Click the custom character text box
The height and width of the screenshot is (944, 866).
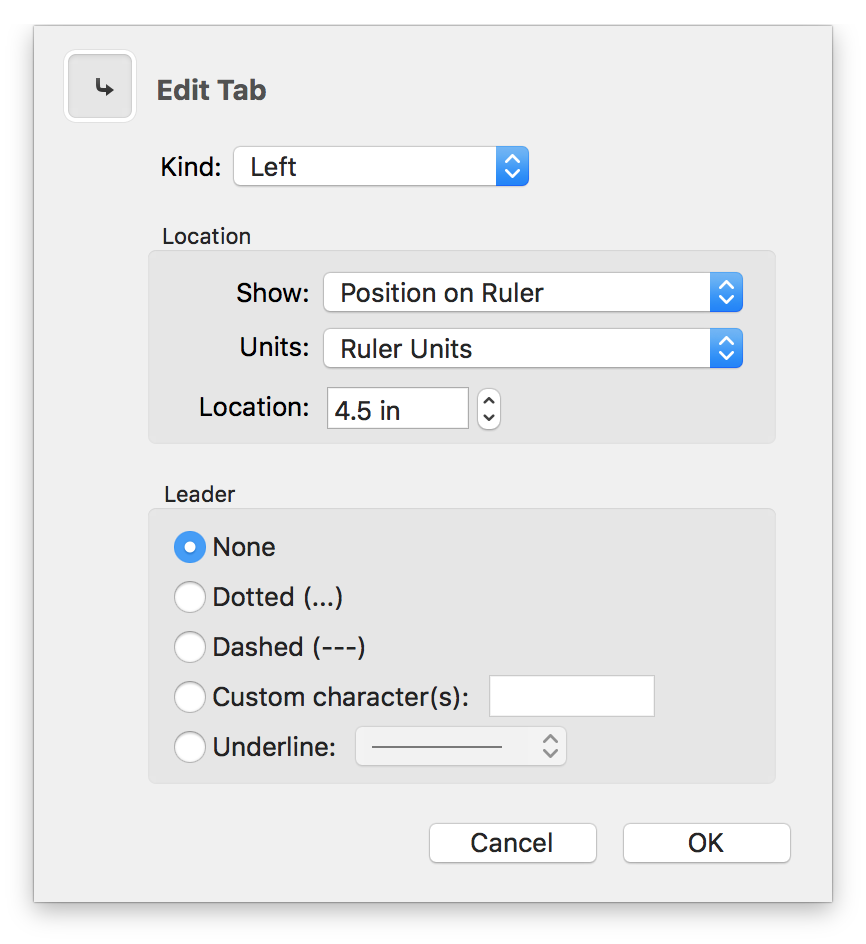coord(571,697)
